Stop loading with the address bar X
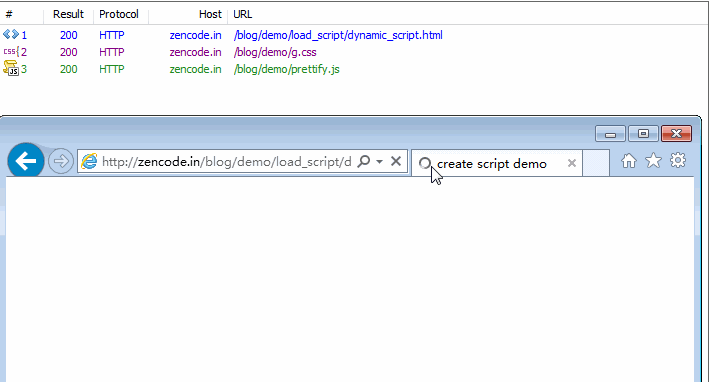The width and height of the screenshot is (709, 382). (x=396, y=161)
